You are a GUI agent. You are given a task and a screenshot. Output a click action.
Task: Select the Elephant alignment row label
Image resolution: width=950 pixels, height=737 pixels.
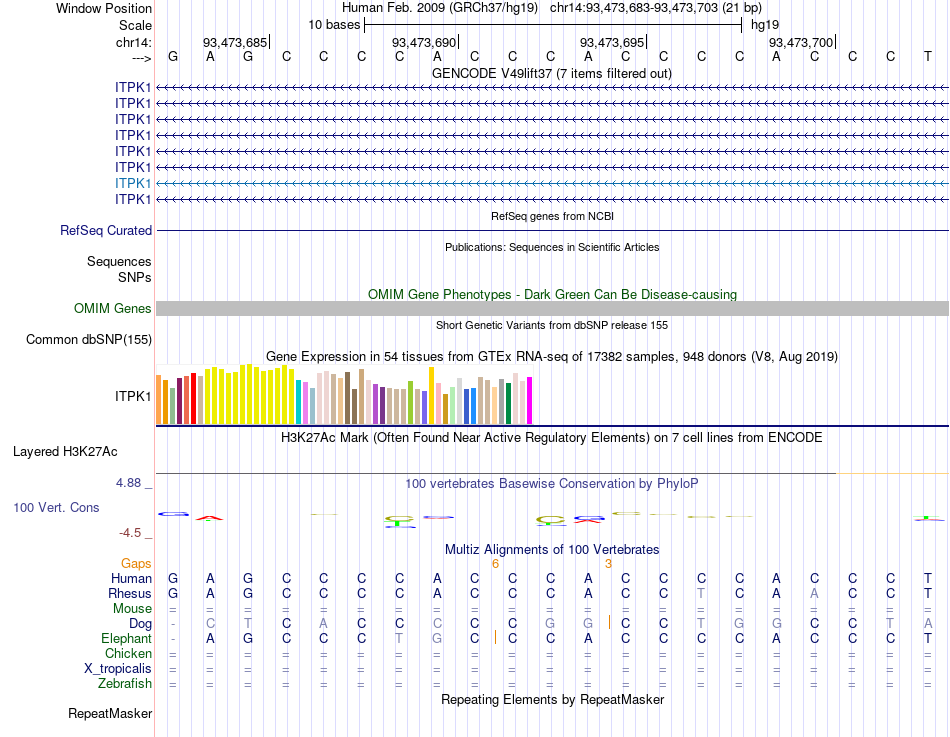coord(127,638)
